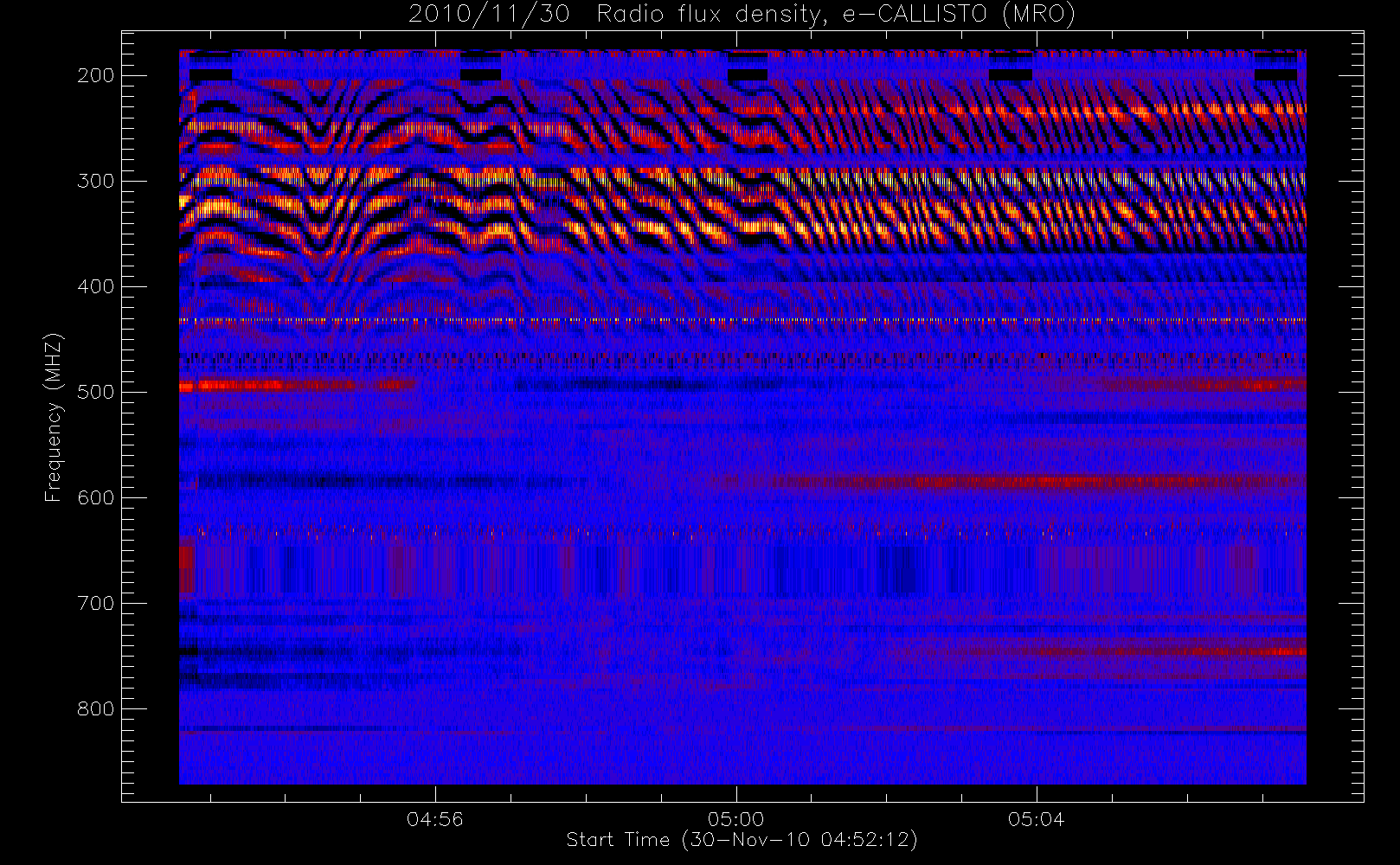This screenshot has width=1400, height=865.
Task: Click the 300 frequency tick label
Action: 96,181
